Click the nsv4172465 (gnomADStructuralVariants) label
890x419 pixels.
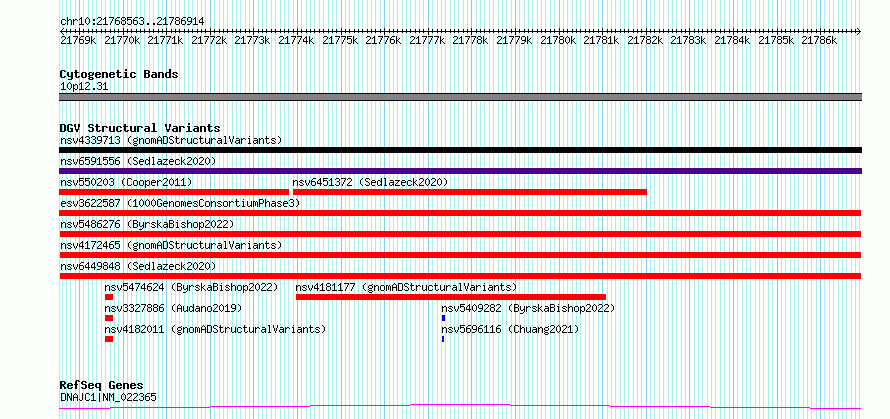pos(171,245)
